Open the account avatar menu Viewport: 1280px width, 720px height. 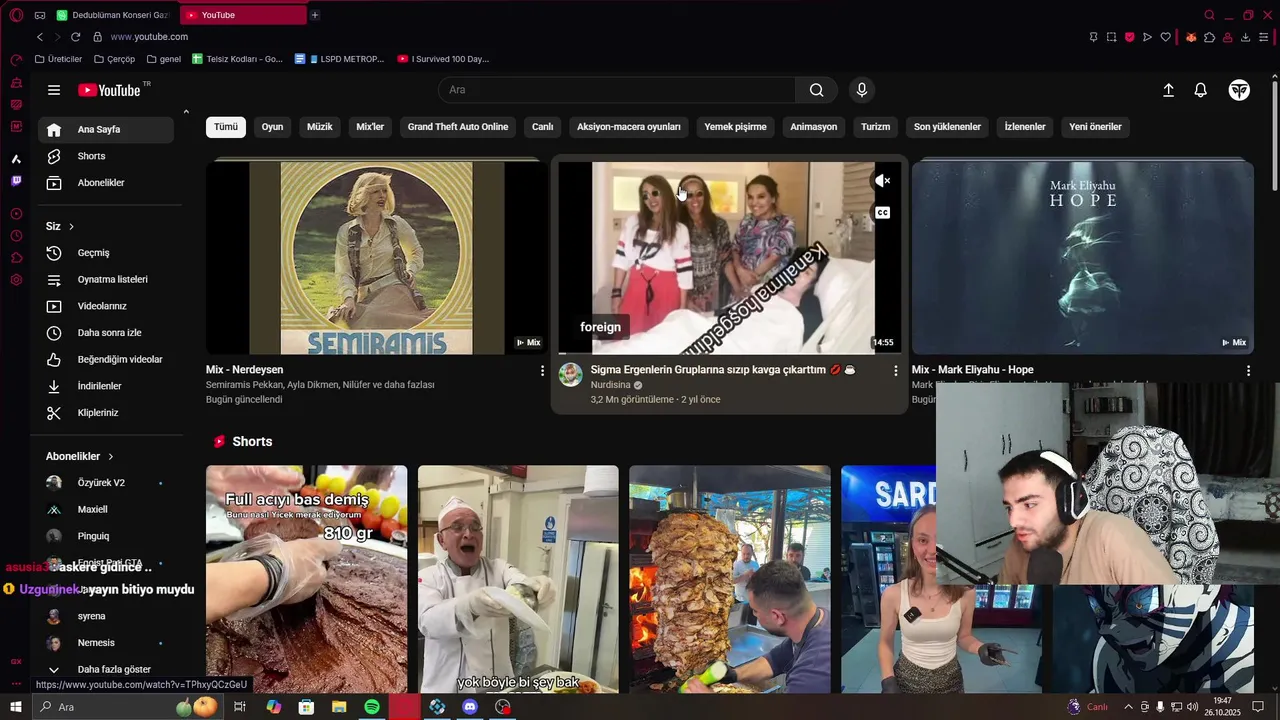(x=1239, y=90)
